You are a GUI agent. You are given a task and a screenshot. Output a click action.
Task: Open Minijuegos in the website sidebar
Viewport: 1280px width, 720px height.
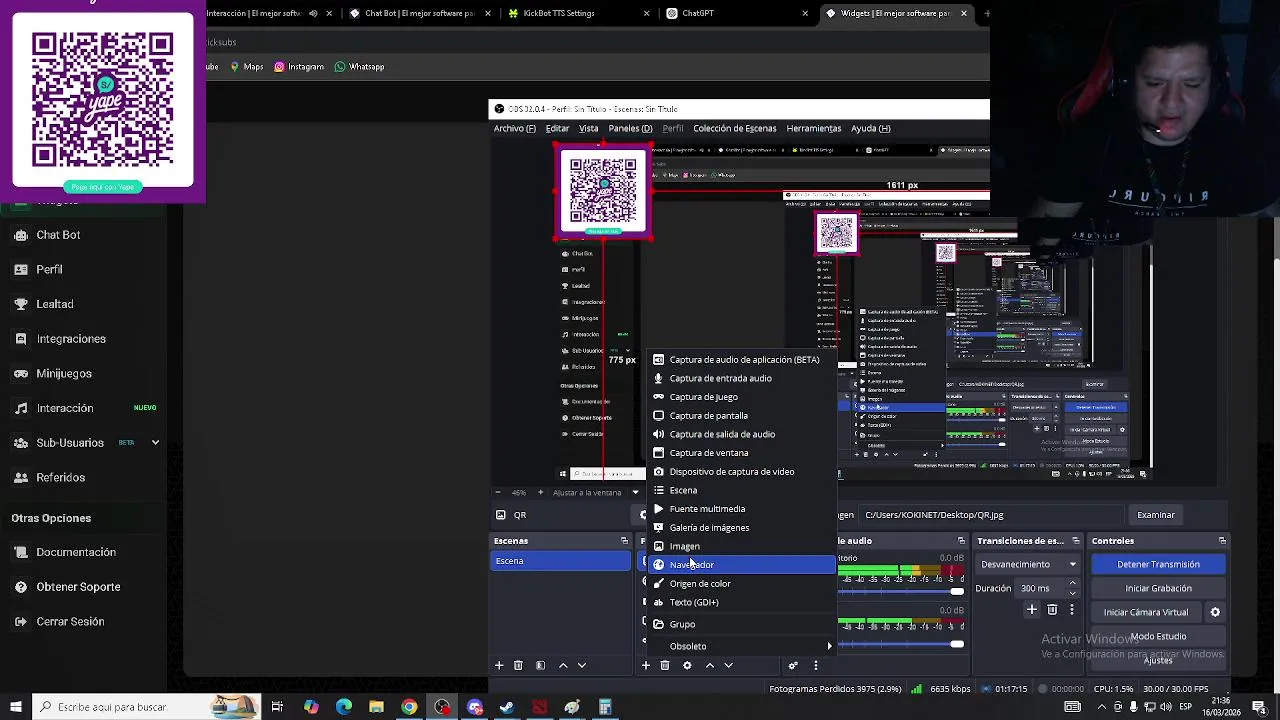(x=64, y=374)
